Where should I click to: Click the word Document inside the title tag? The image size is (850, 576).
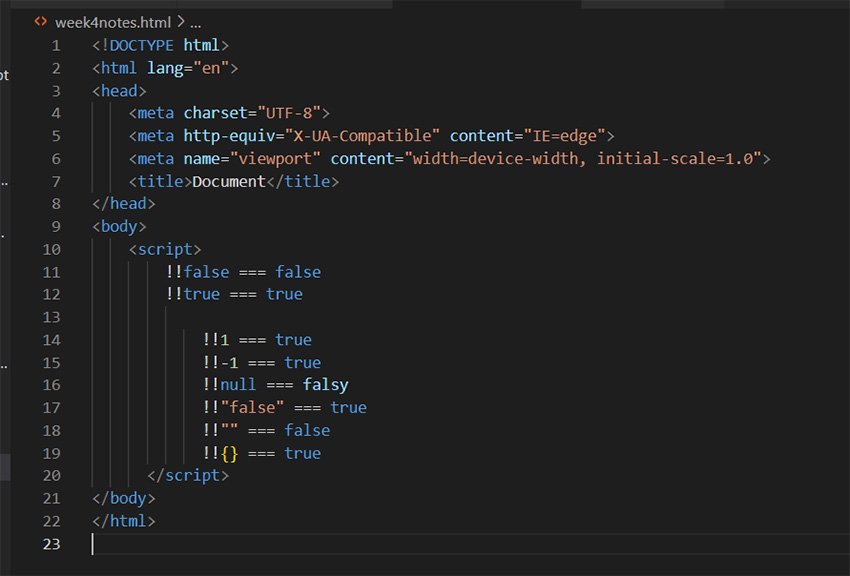coord(229,181)
